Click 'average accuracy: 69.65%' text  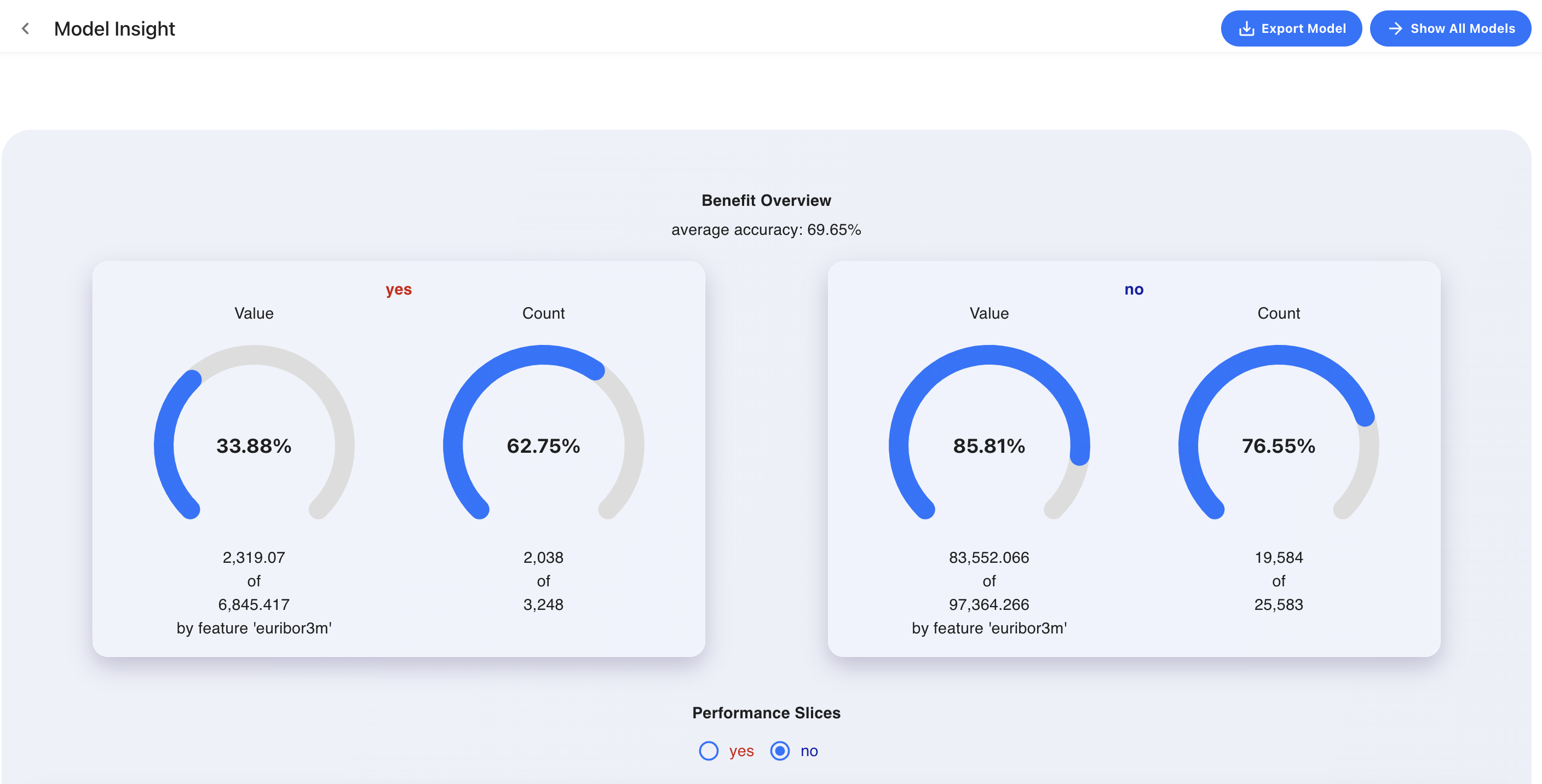tap(766, 229)
